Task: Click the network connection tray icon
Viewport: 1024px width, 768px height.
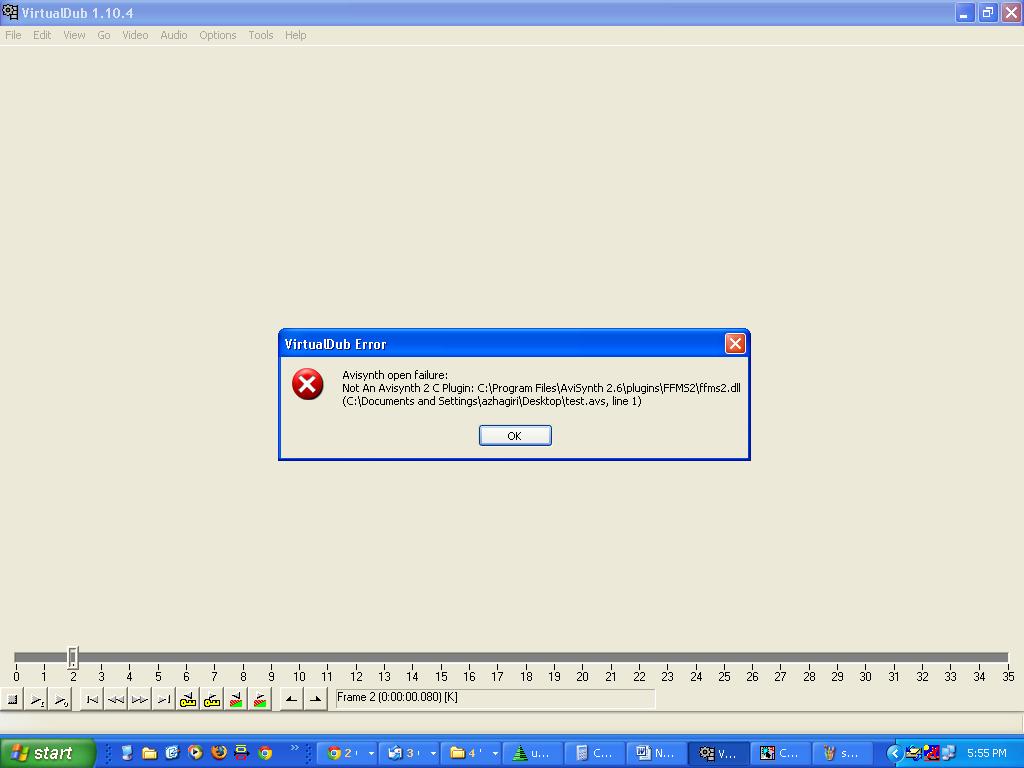Action: (x=948, y=753)
